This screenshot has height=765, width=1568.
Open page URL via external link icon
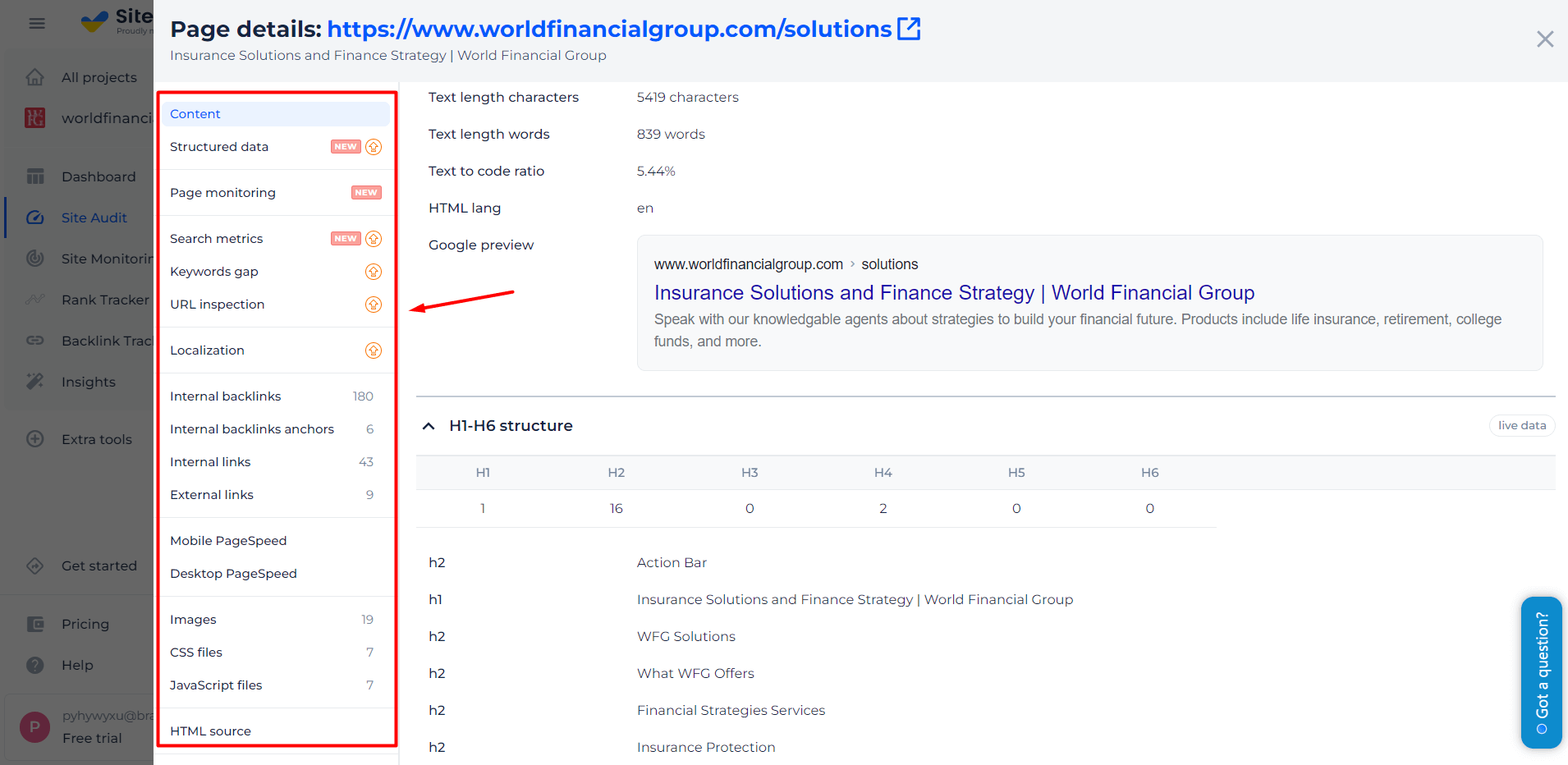click(x=909, y=29)
